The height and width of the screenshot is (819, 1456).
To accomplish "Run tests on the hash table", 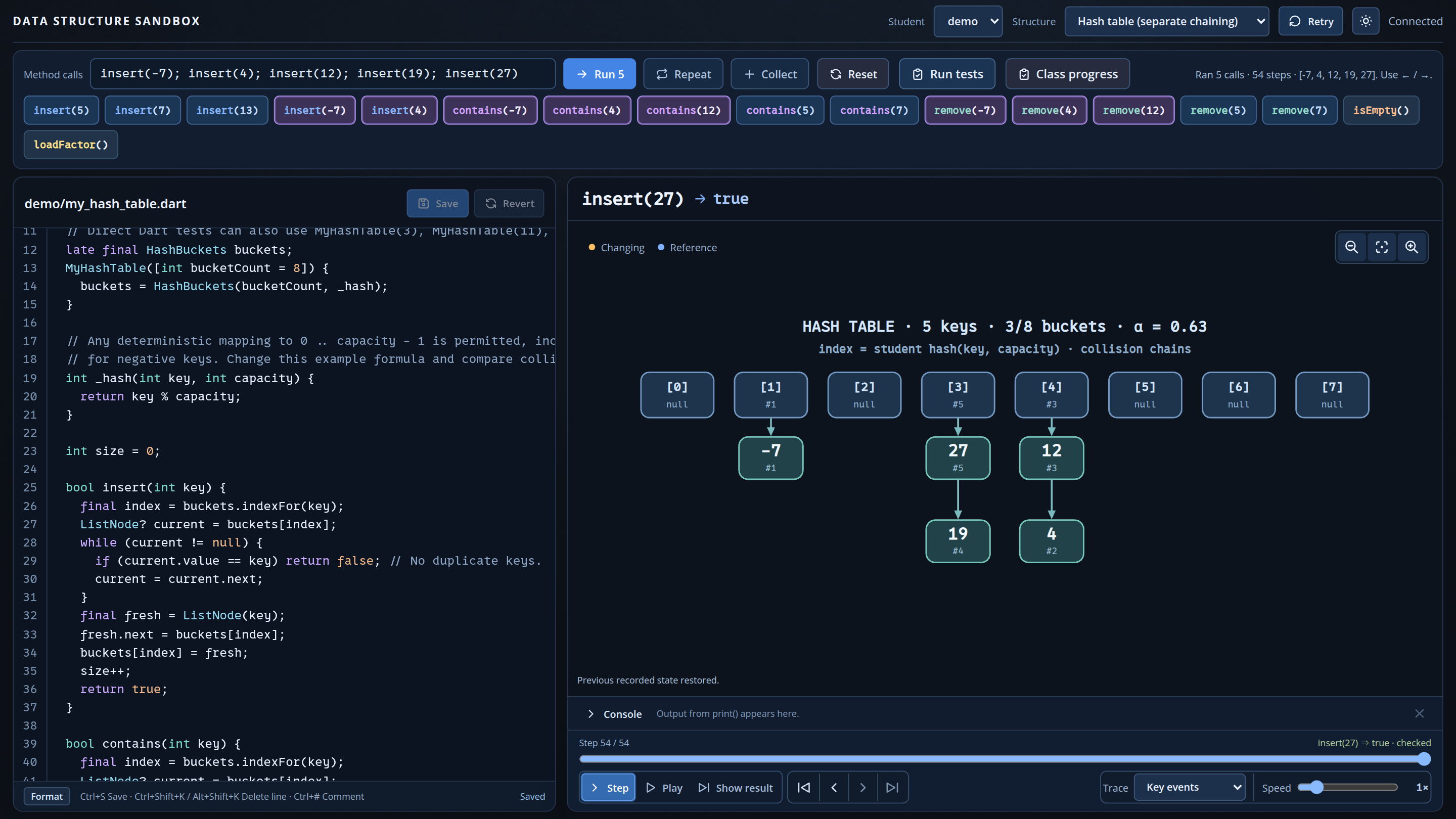I will click(947, 74).
